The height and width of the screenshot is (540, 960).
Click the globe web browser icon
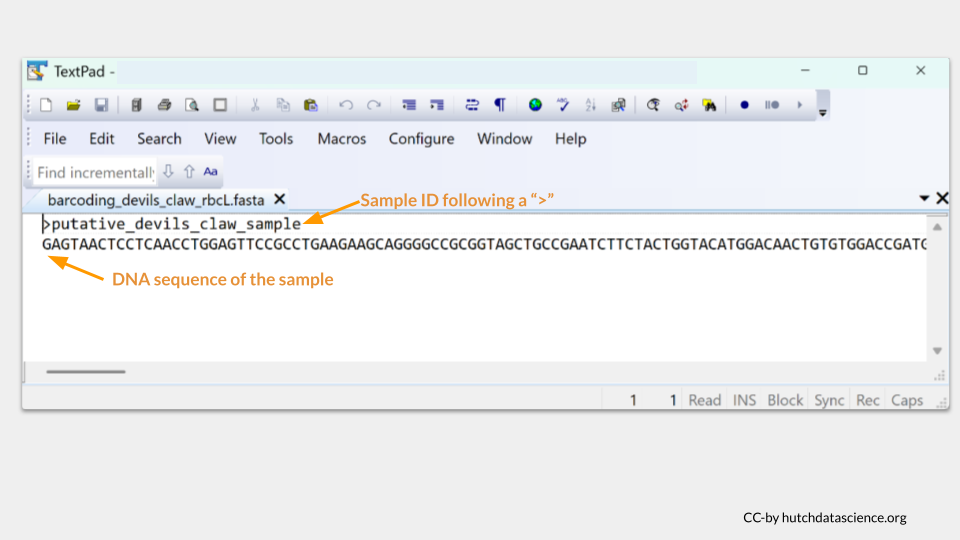pyautogui.click(x=535, y=105)
